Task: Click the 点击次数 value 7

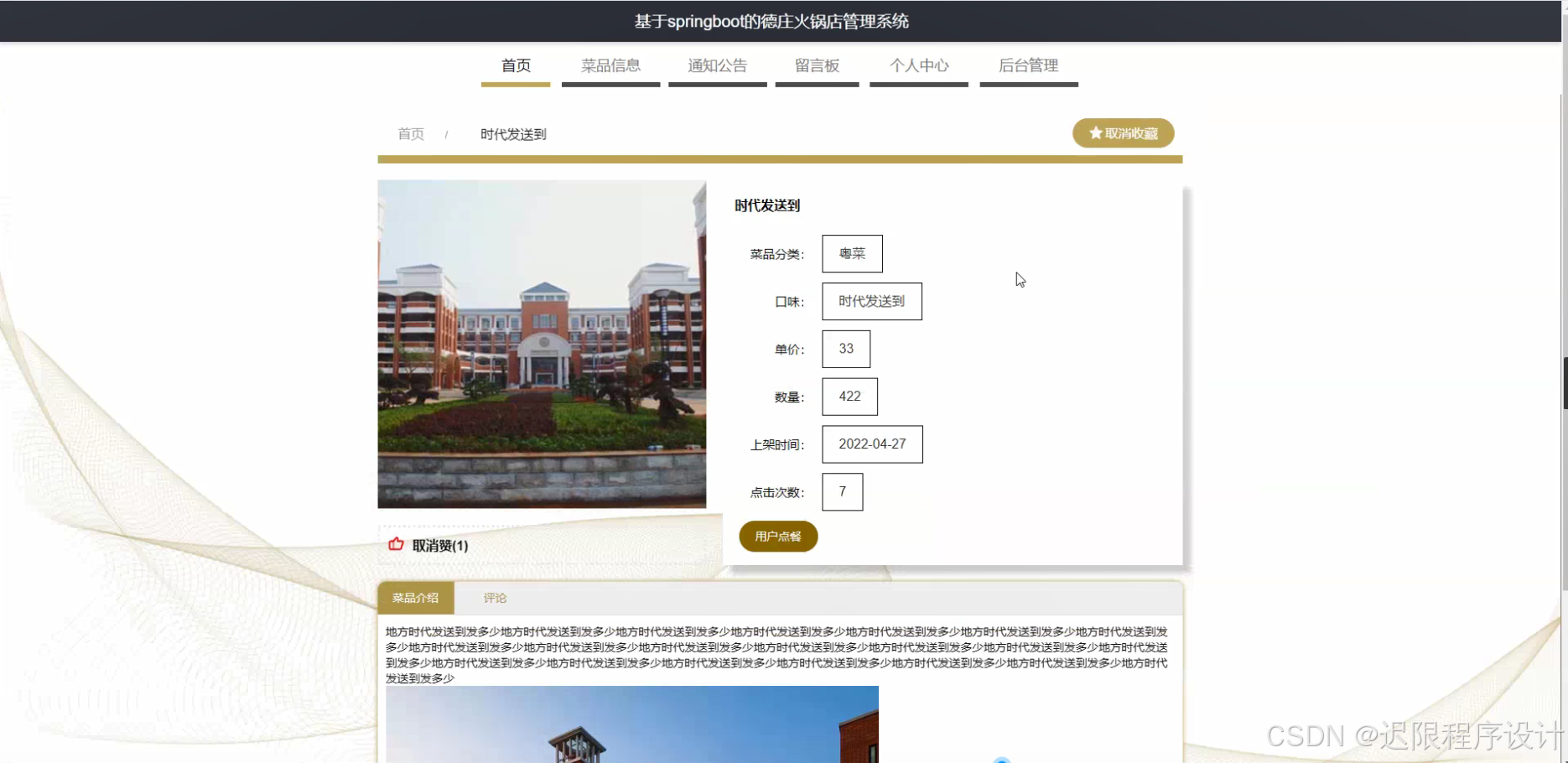Action: tap(842, 492)
